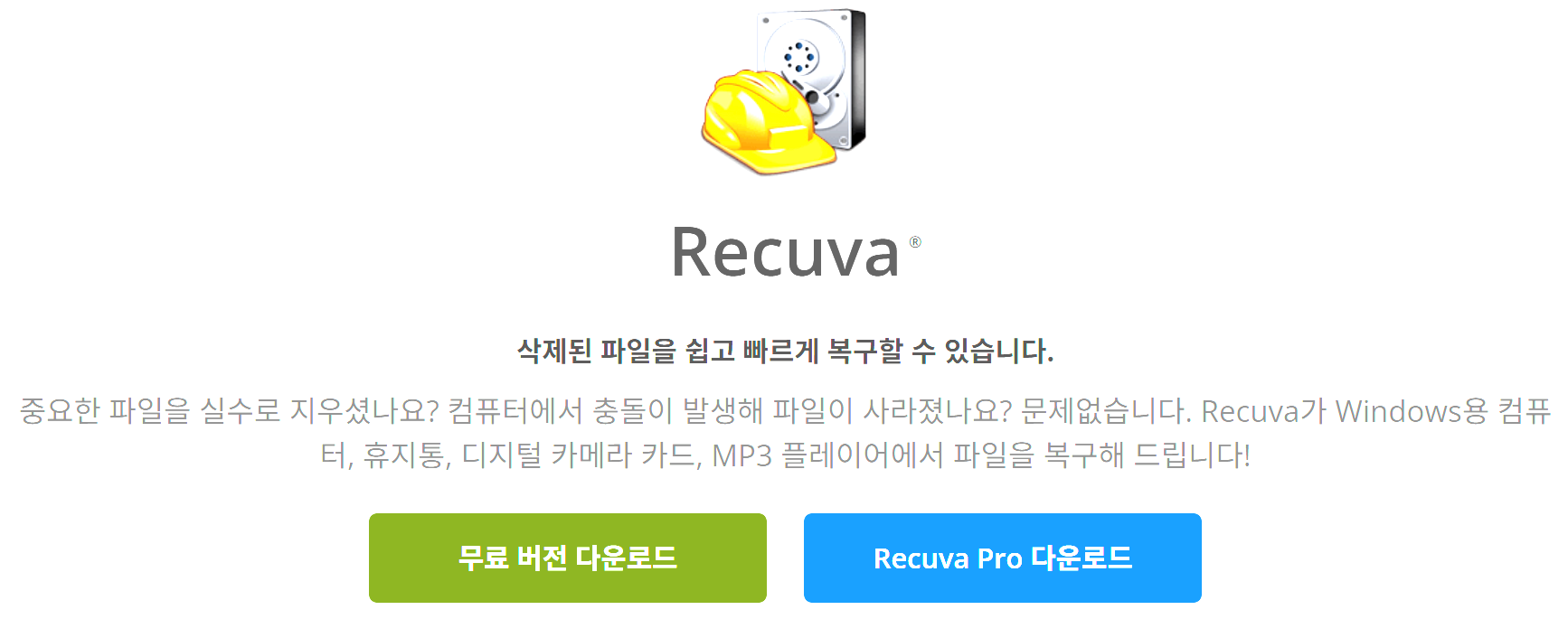Click the sentence 컴퓨터에서 충돌이 발생해 파일이 사라졌나요?
The image size is (1568, 619).
click(x=730, y=411)
